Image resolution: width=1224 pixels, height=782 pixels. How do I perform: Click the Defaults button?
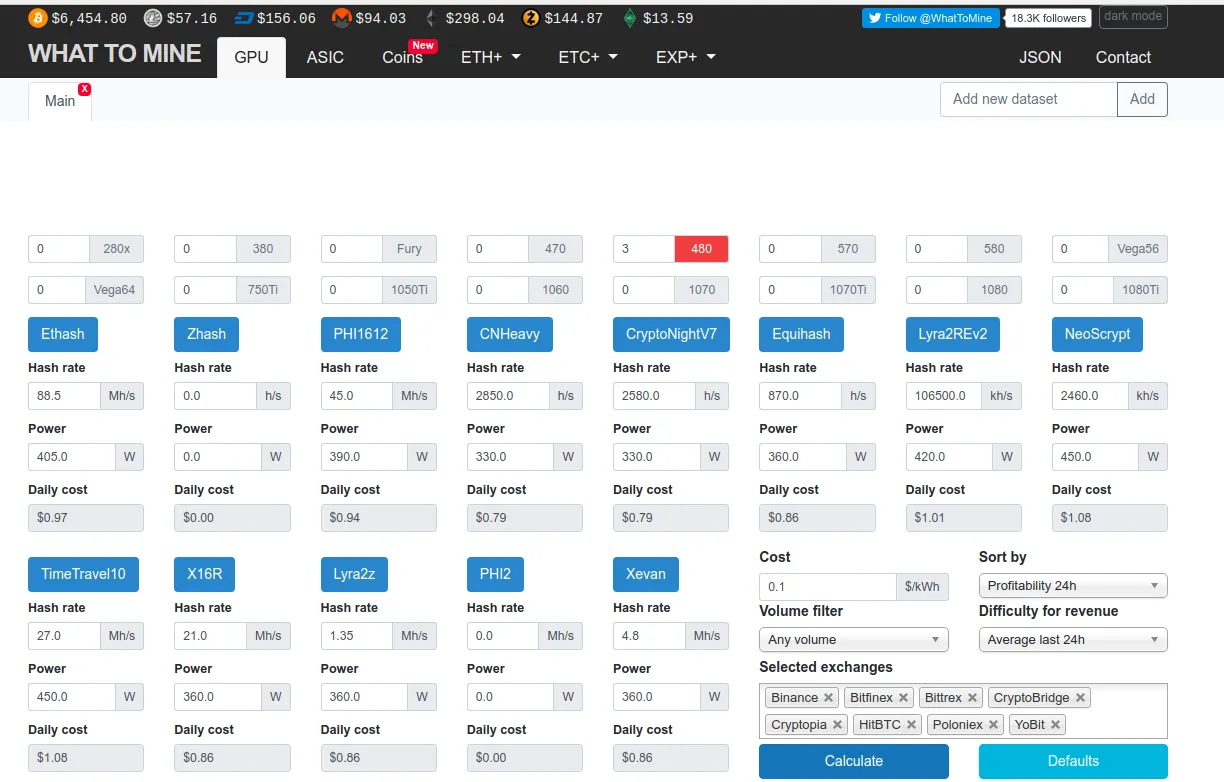pyautogui.click(x=1073, y=761)
